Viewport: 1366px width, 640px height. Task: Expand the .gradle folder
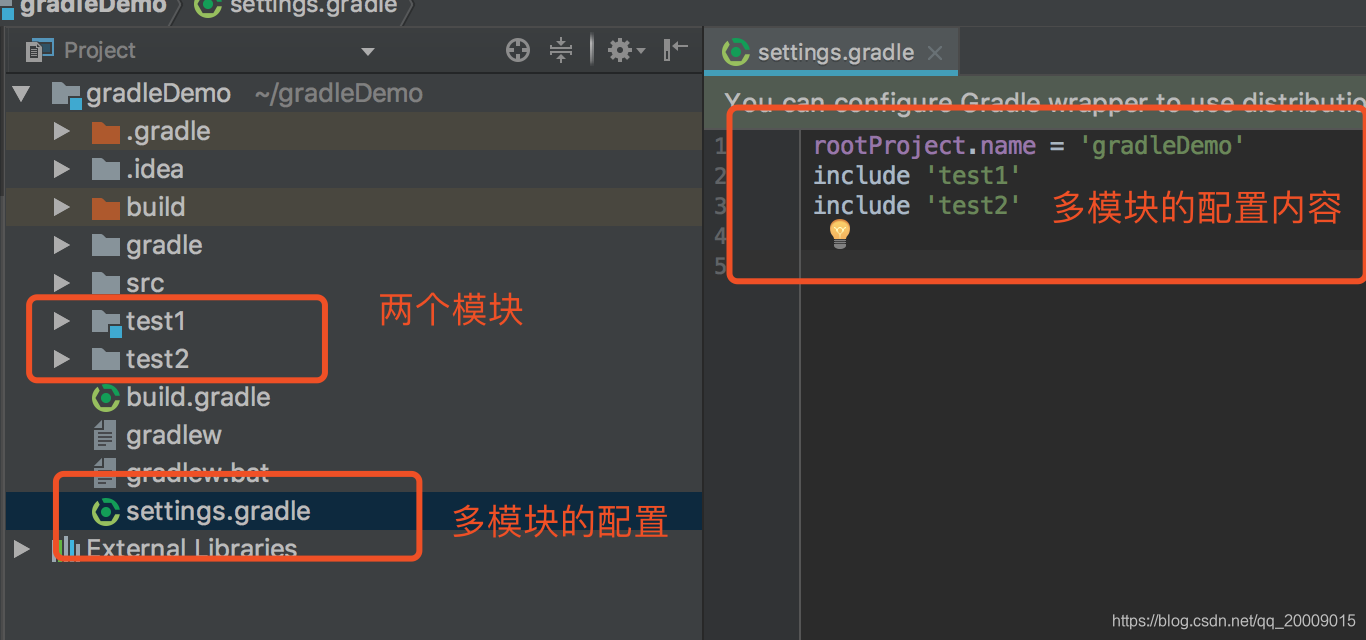[61, 131]
